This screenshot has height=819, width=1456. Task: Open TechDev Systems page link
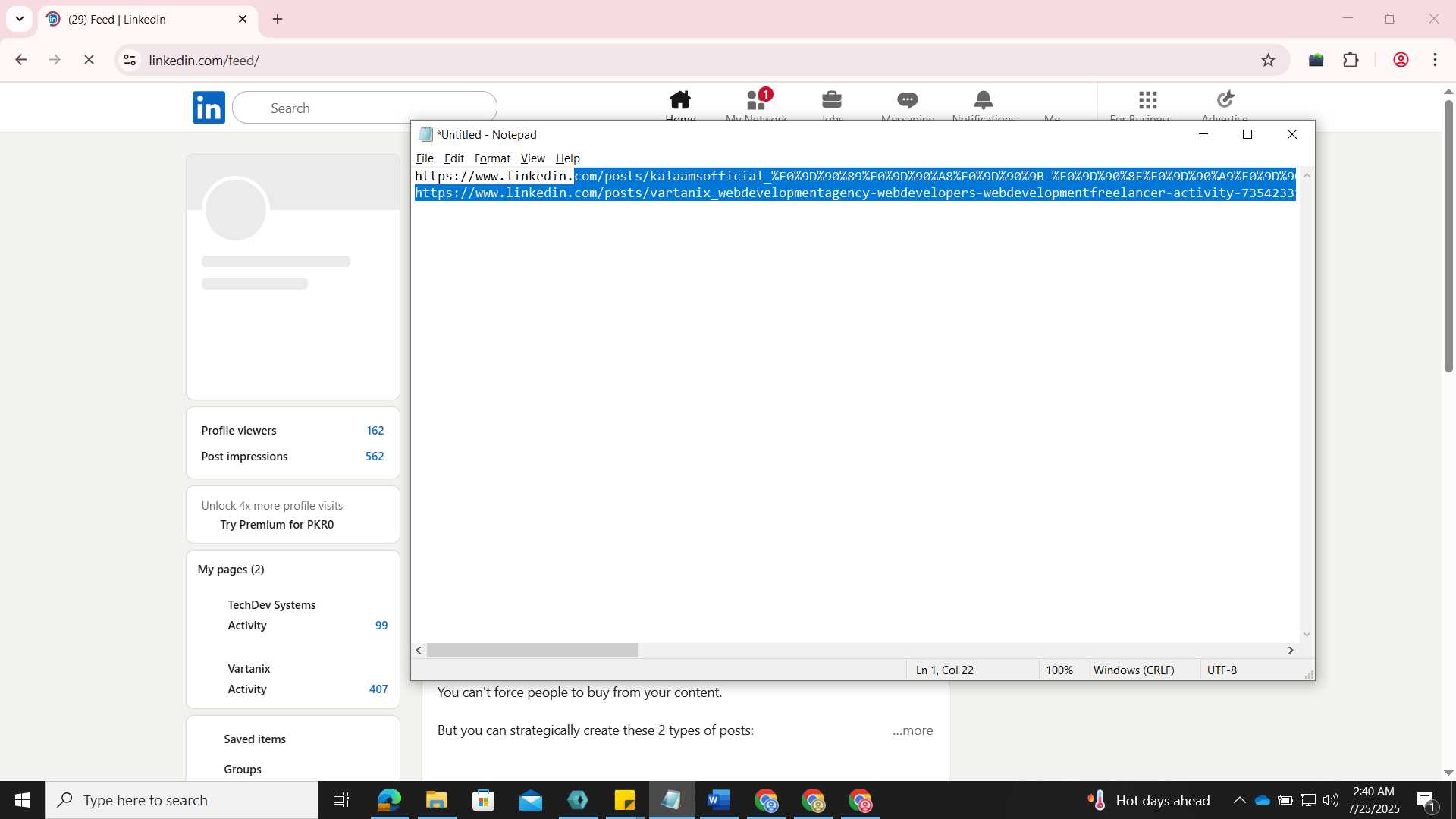[271, 604]
